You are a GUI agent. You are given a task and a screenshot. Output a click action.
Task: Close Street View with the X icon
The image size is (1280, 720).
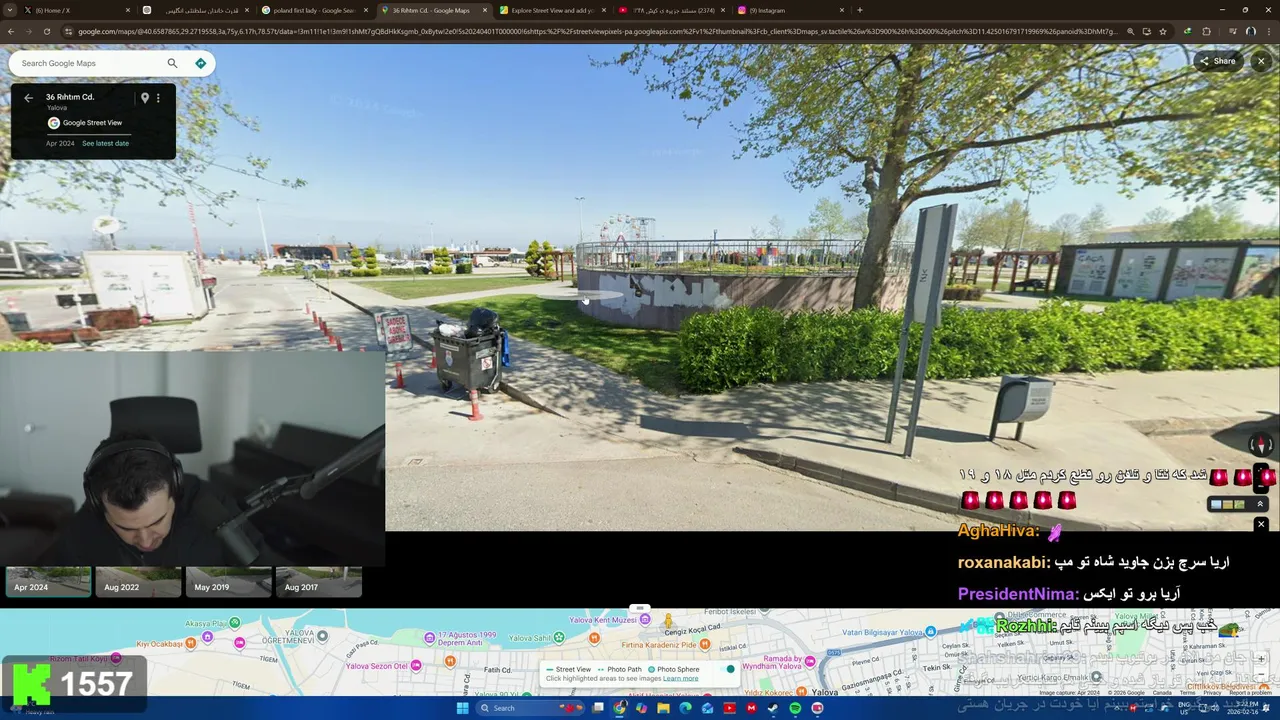point(1261,61)
